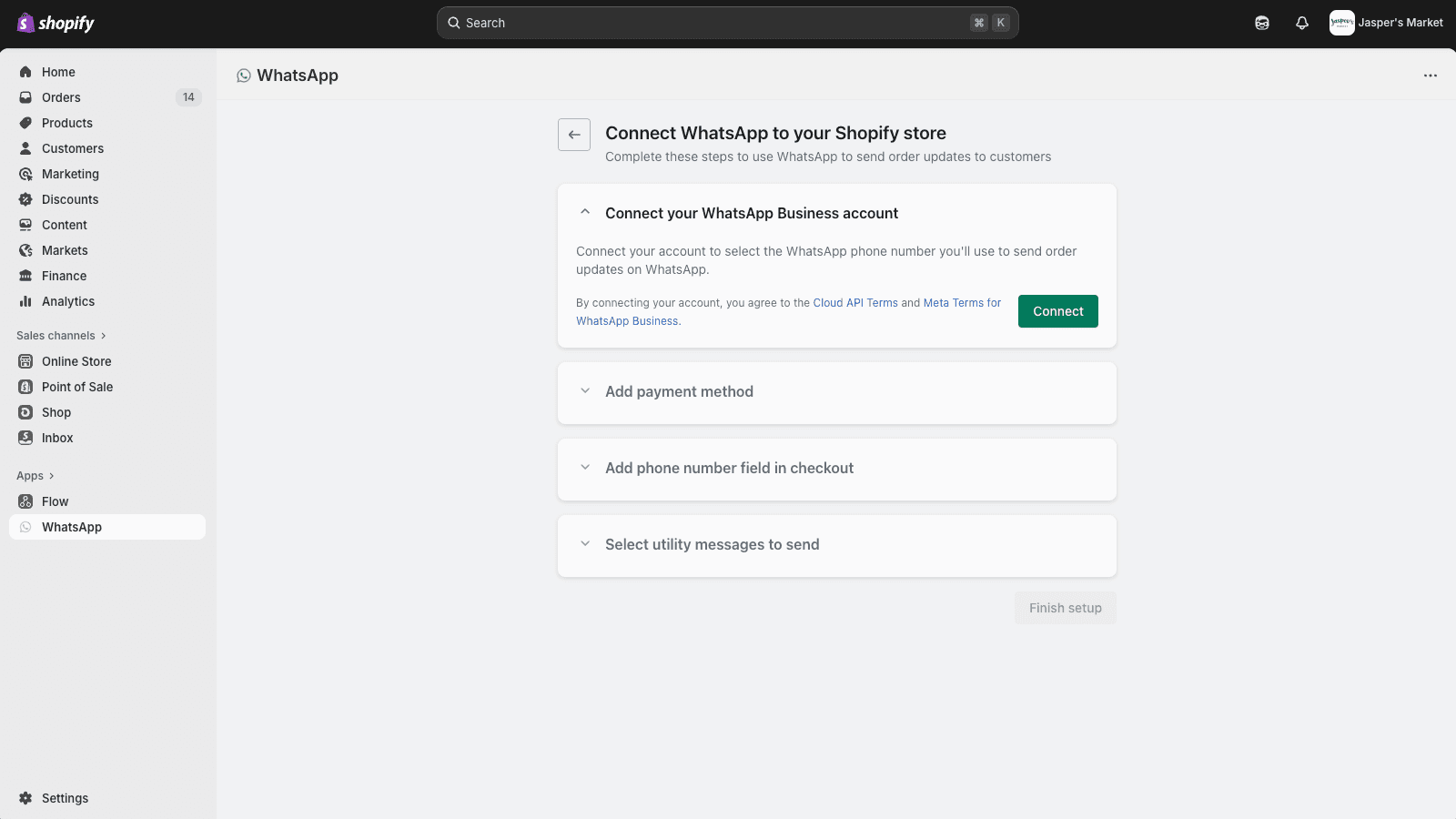Click the Discounts badge icon
1456x819 pixels.
pyautogui.click(x=25, y=199)
